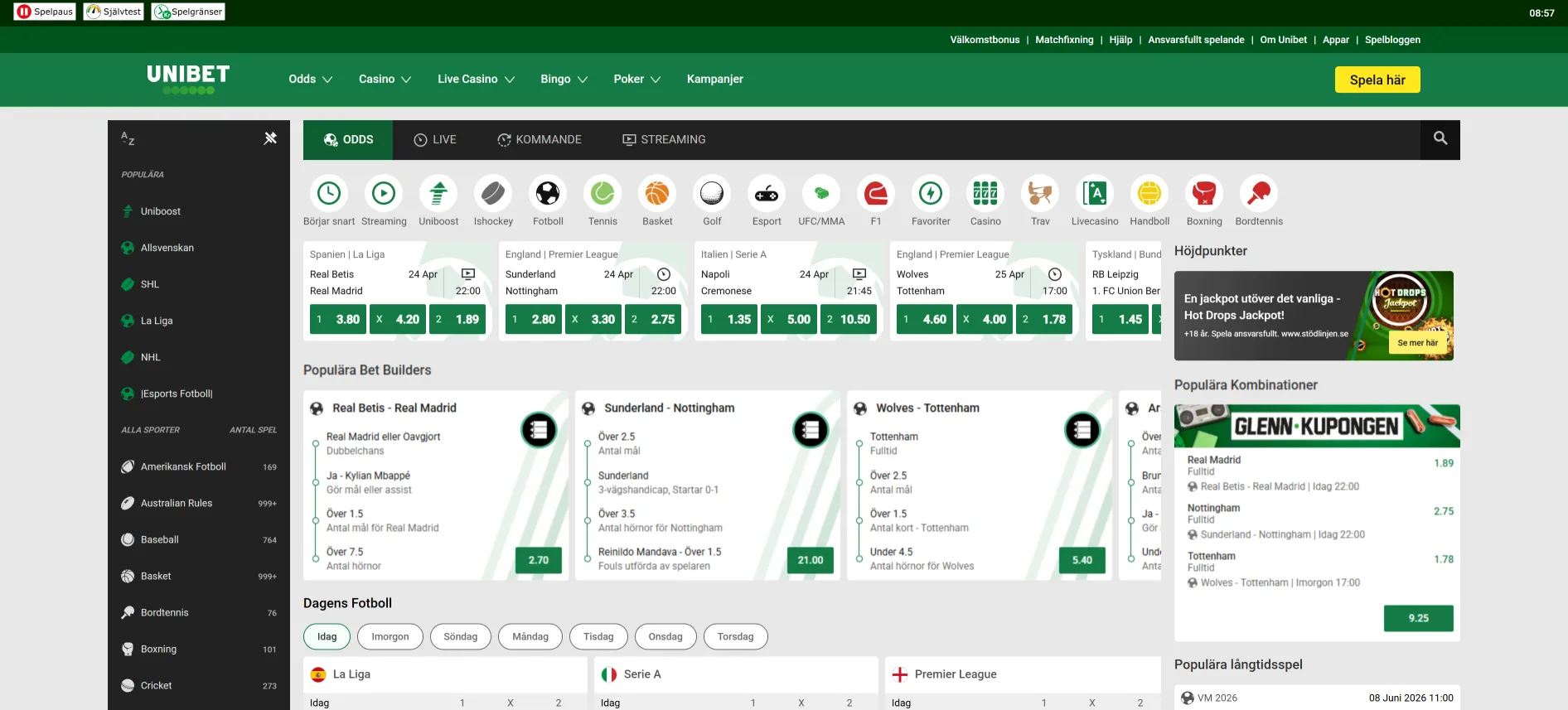Select the Esport controller icon
This screenshot has height=710, width=1568.
pyautogui.click(x=767, y=193)
